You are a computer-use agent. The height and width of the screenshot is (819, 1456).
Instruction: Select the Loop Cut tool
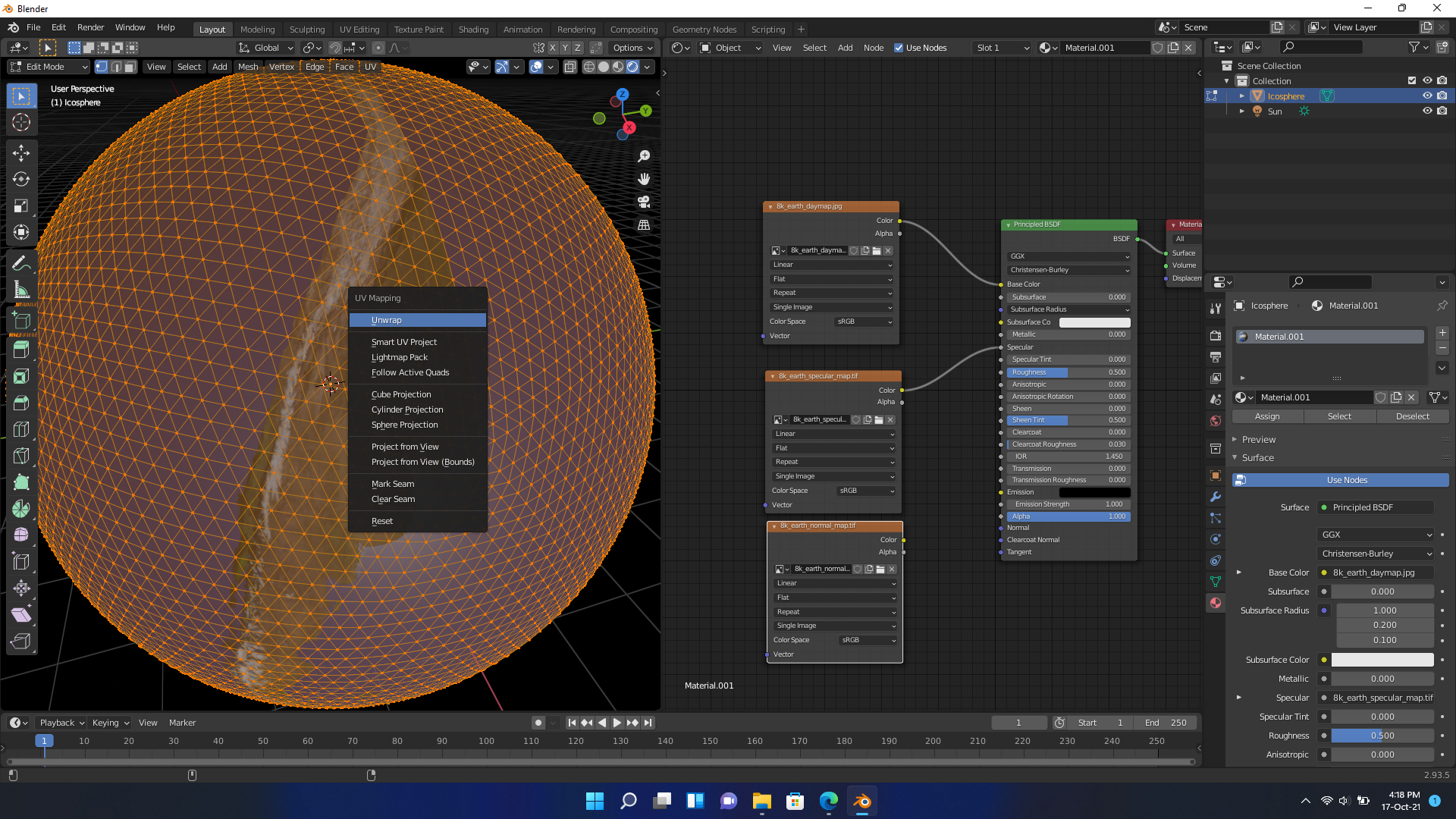click(x=21, y=430)
